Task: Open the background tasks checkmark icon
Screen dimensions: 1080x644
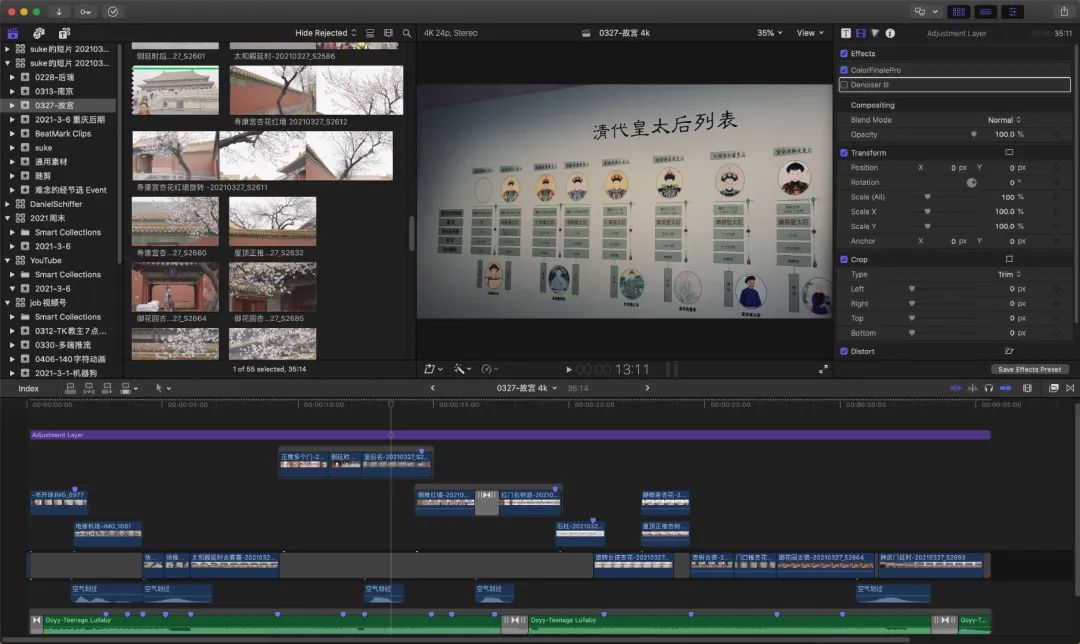Action: (113, 12)
